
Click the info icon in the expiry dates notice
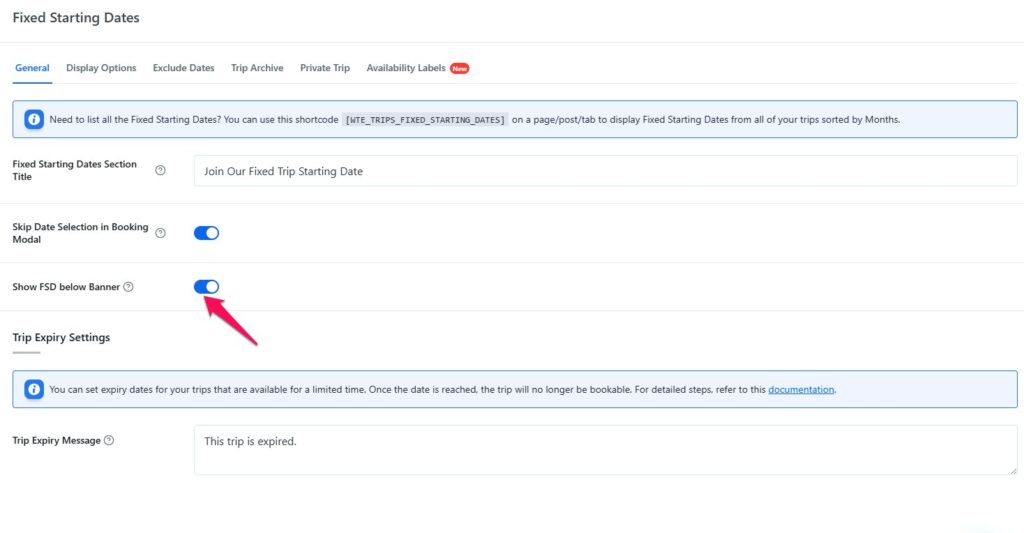(34, 389)
